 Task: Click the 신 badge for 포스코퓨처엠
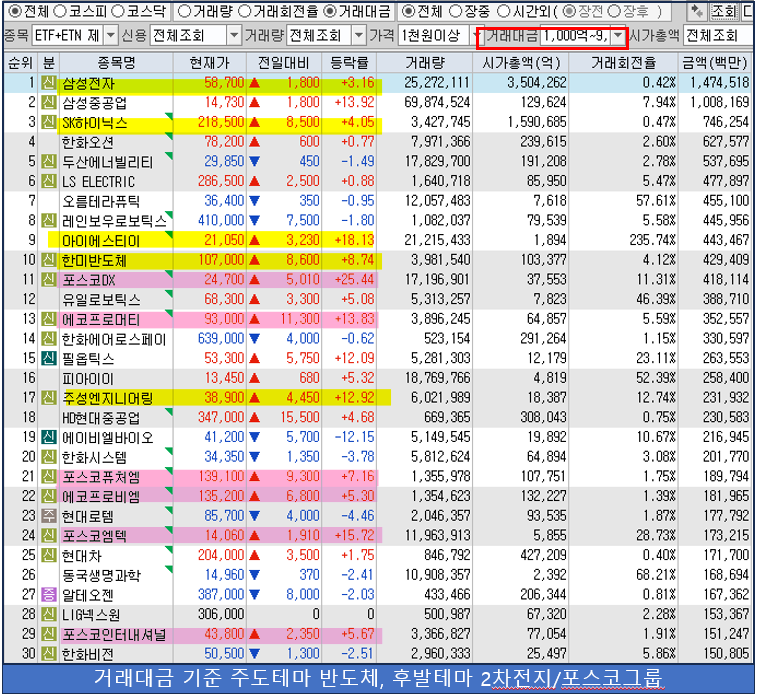(48, 477)
